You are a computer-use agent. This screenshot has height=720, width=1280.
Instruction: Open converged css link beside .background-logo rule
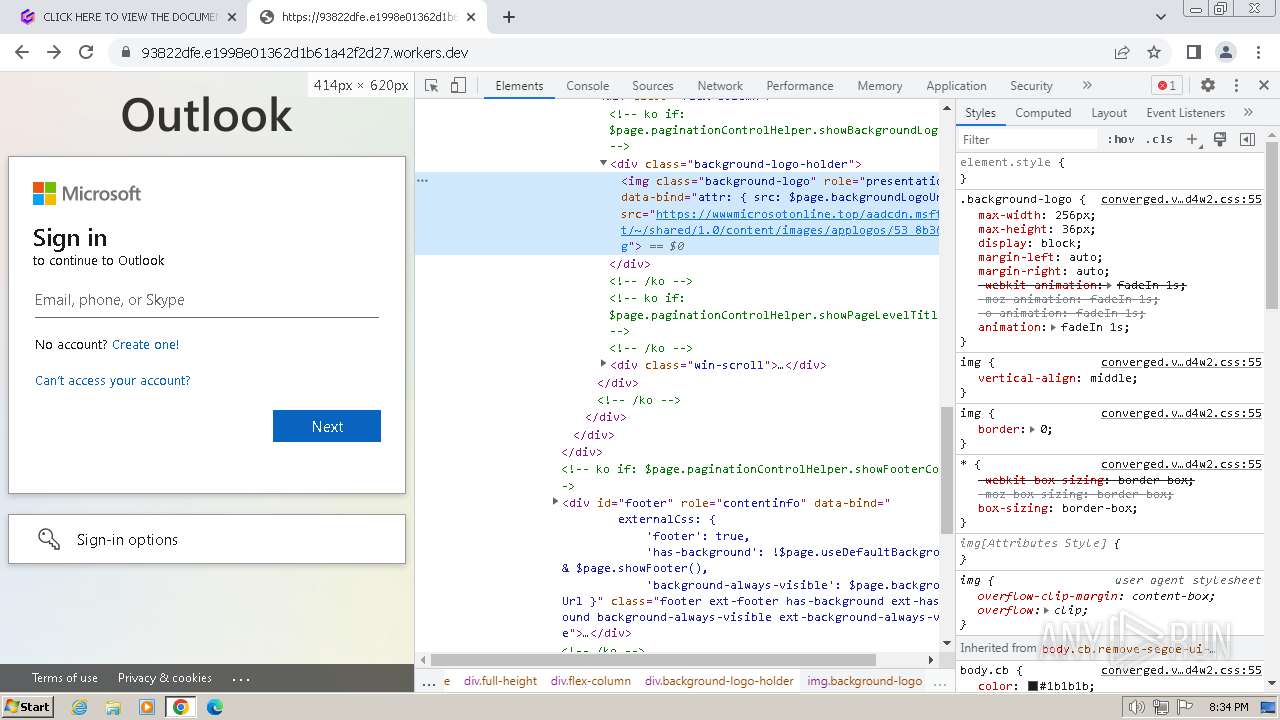pyautogui.click(x=1181, y=199)
